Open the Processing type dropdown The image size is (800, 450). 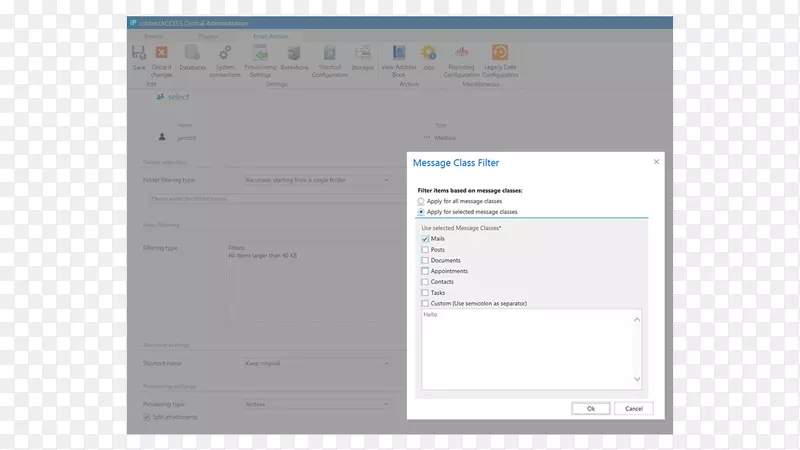pos(317,404)
